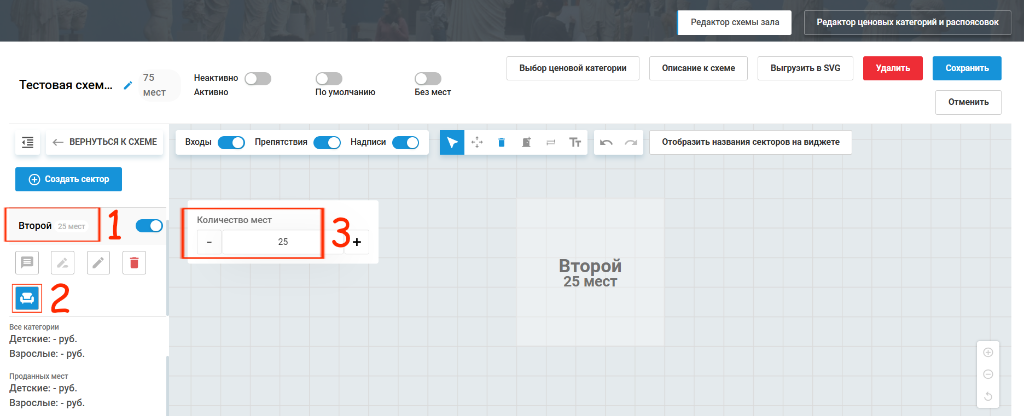Edit scheme name with pencil icon
The height and width of the screenshot is (416, 1024).
128,85
